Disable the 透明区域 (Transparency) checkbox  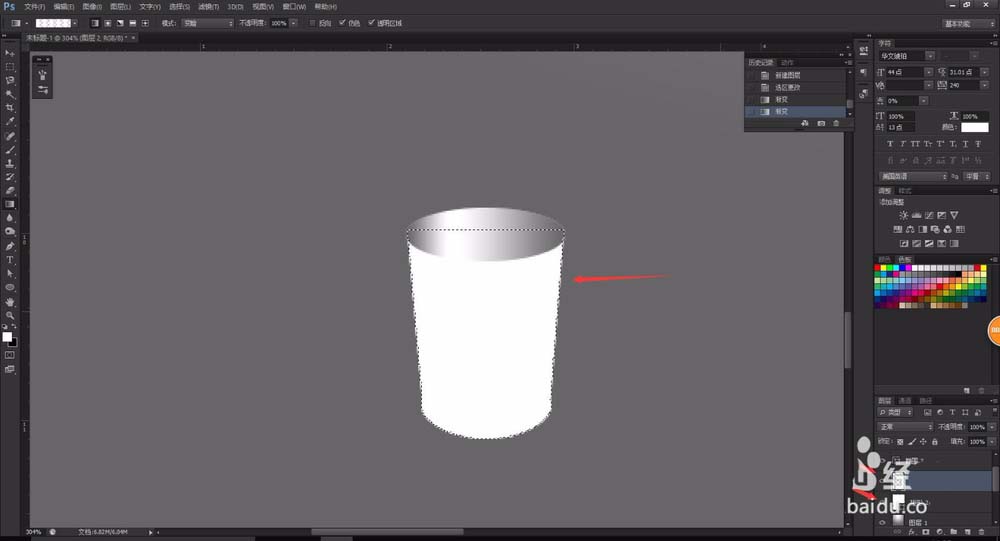(372, 22)
